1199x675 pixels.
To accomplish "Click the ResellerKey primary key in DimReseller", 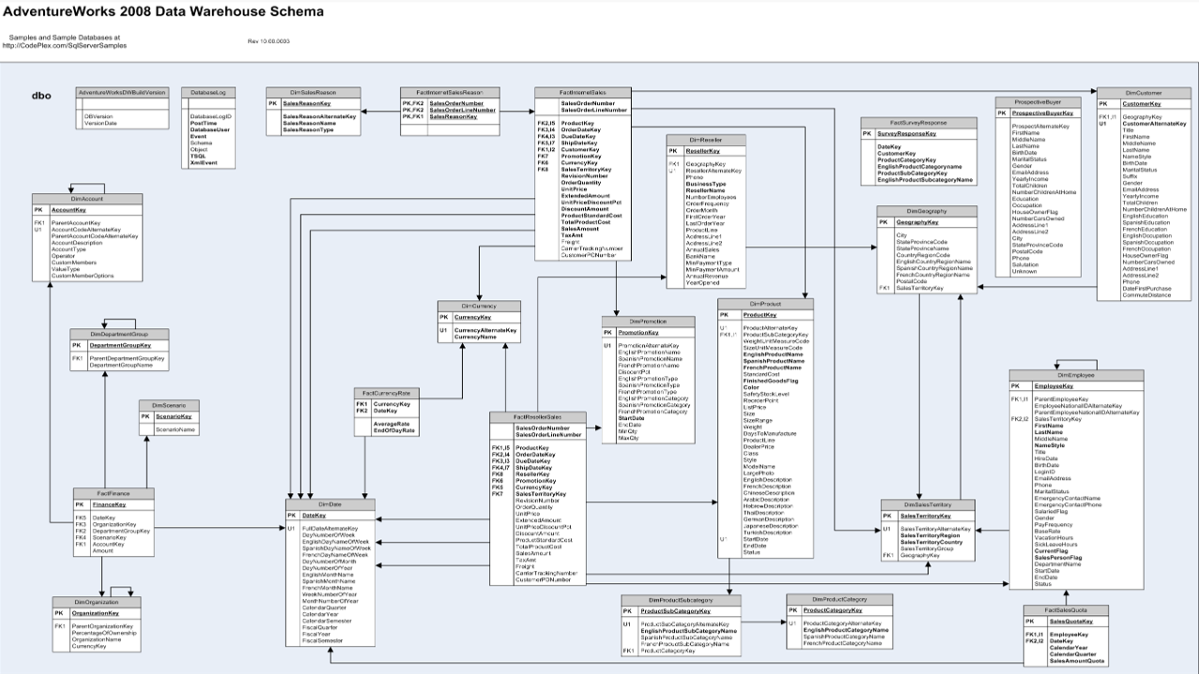I will [x=703, y=151].
